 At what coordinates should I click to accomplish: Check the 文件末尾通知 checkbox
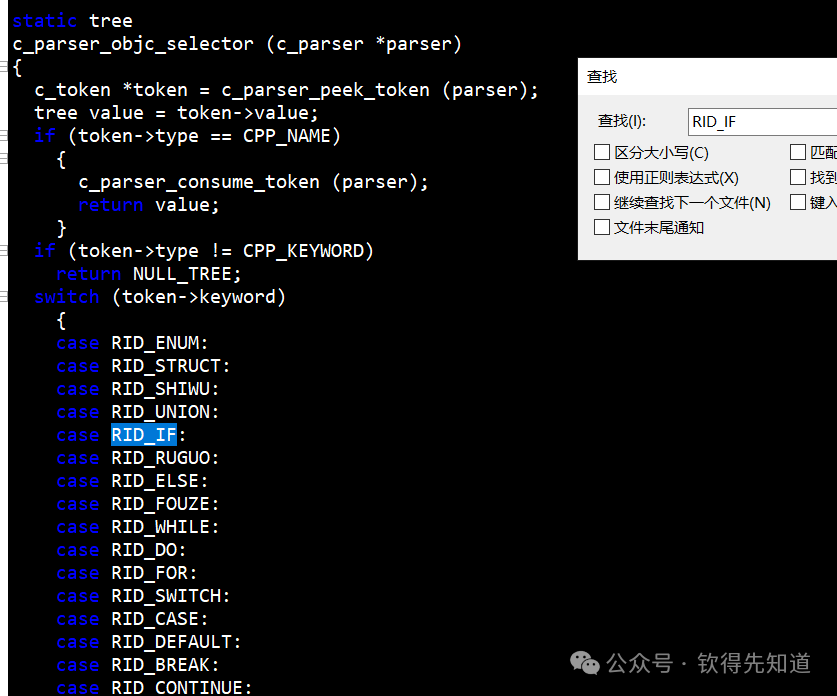[x=602, y=227]
